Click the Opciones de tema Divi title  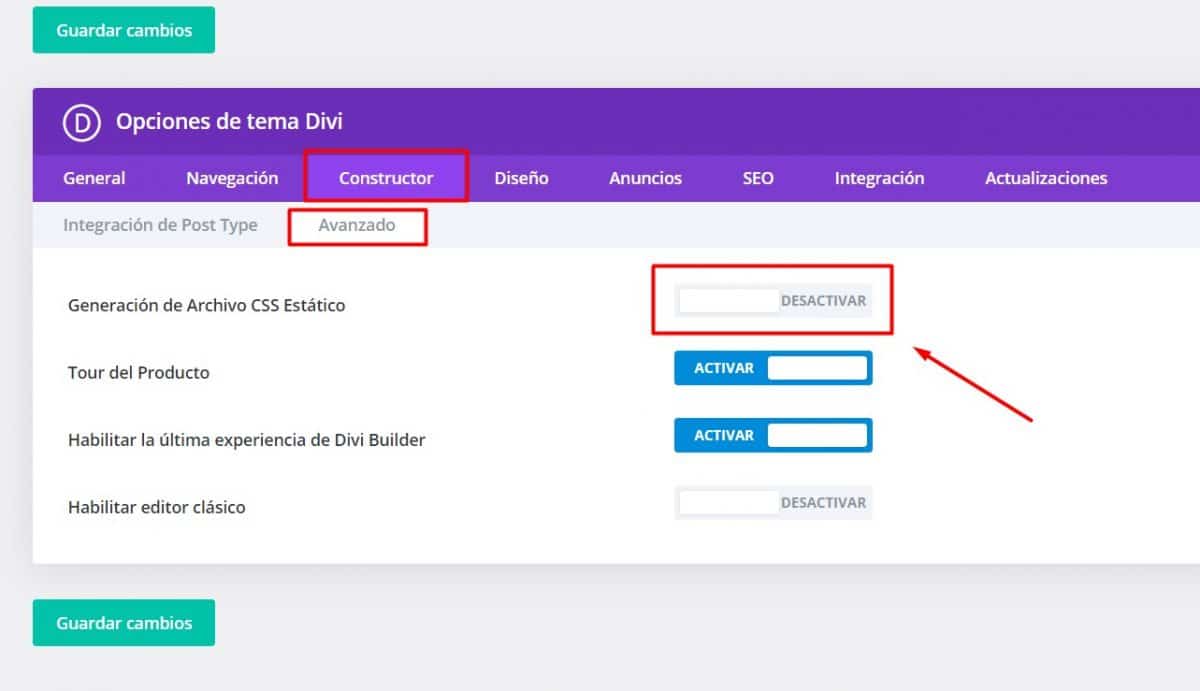[229, 122]
